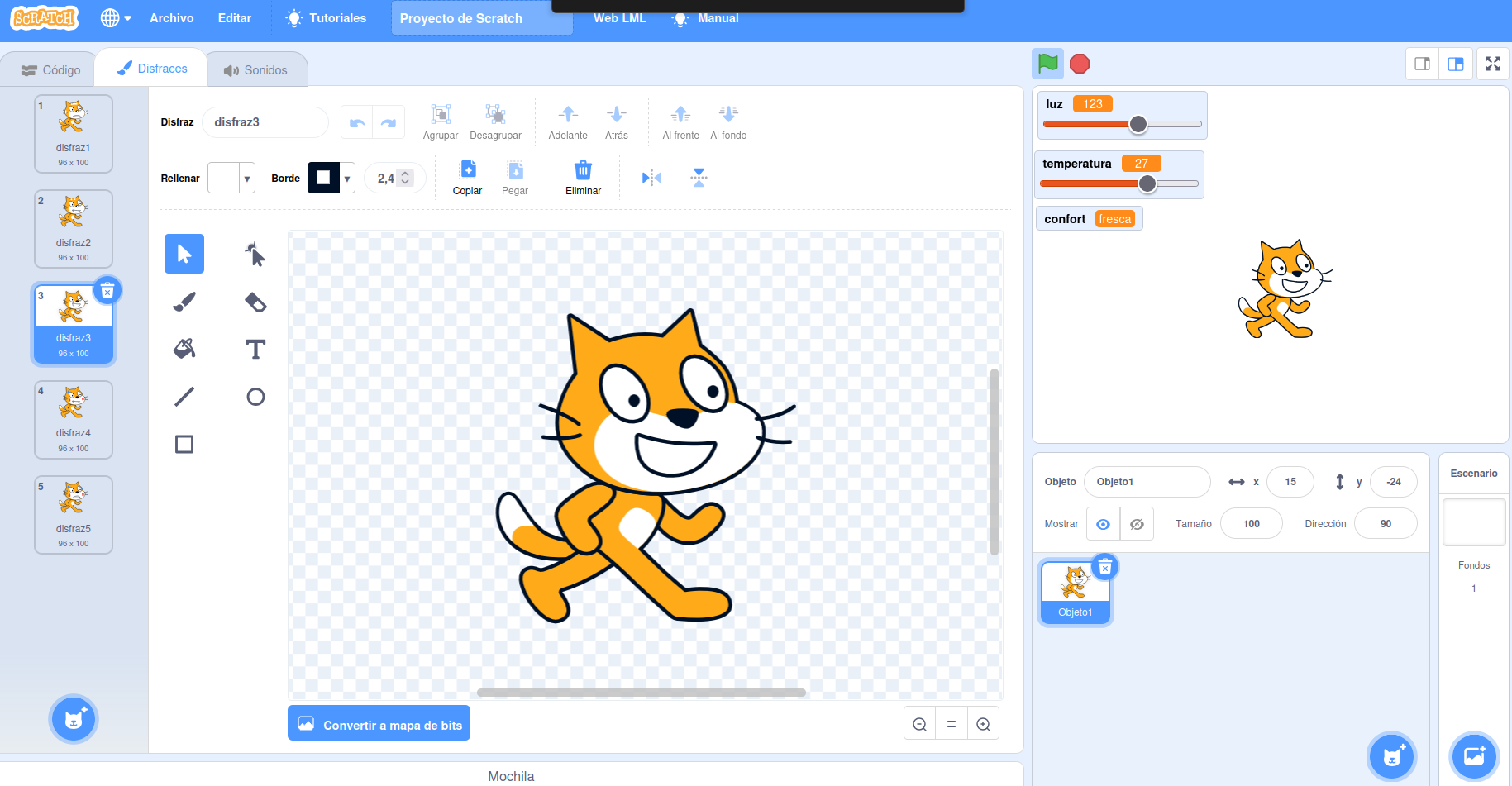Viewport: 1512px width, 786px height.
Task: Select the Eraser tool
Action: [255, 302]
